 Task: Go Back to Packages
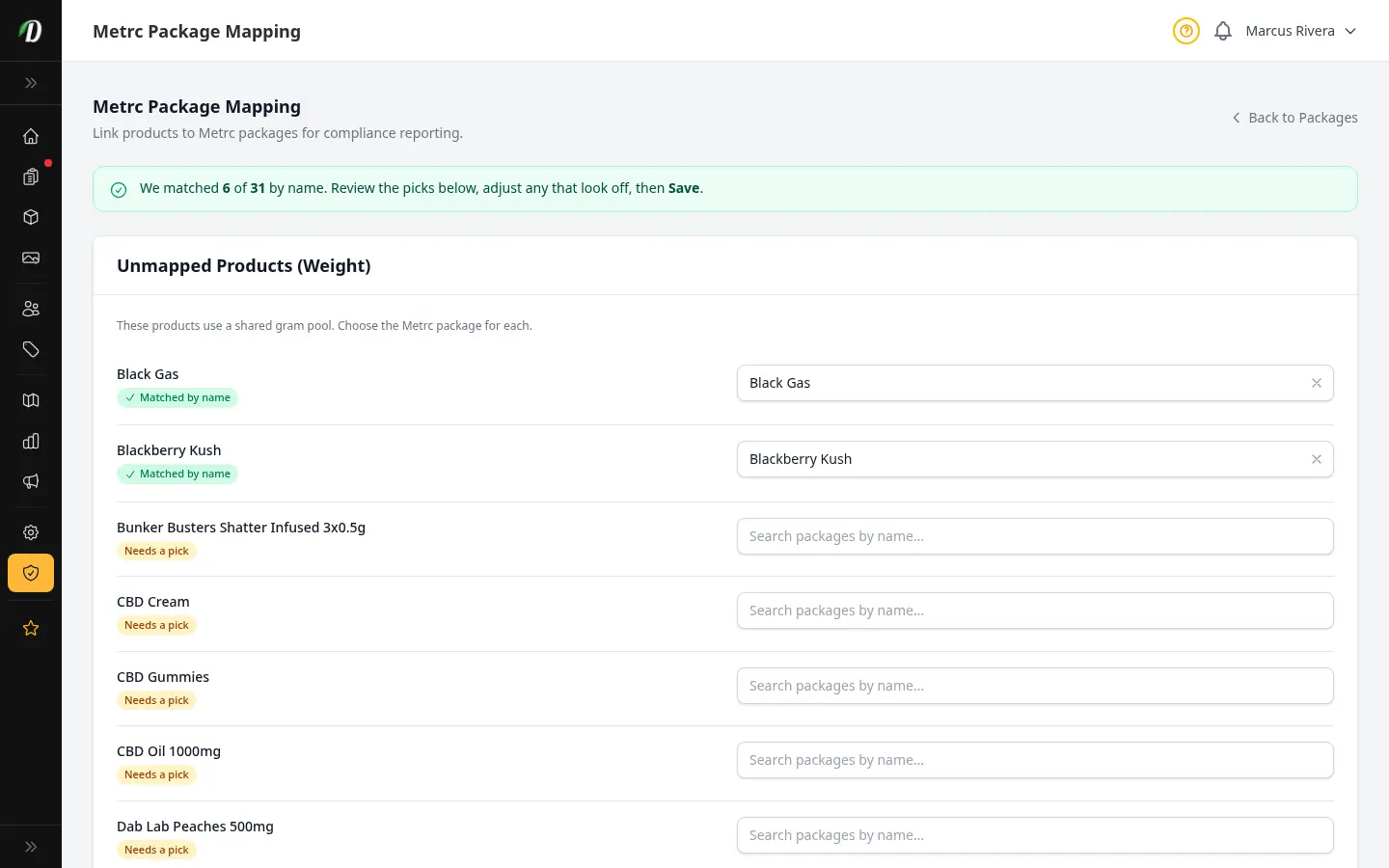tap(1294, 118)
